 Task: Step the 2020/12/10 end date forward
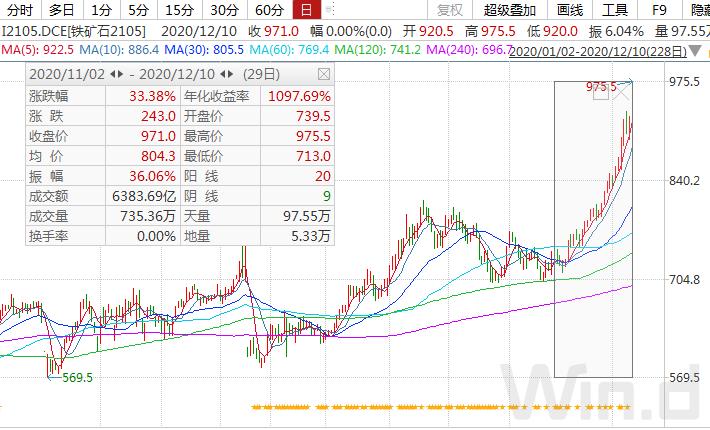click(x=230, y=74)
